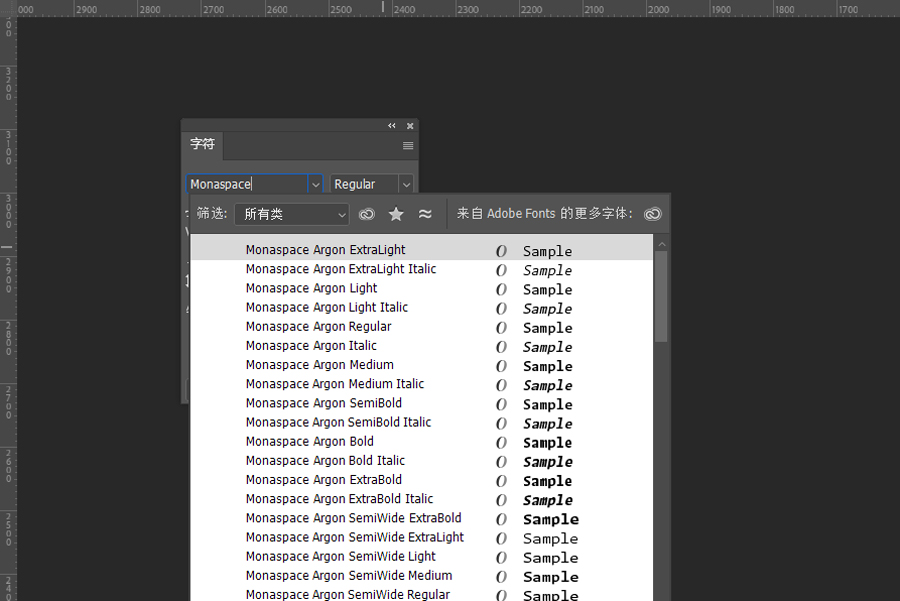This screenshot has width=900, height=601.
Task: Select Monaspace Argon SemiWide ExtraBold font
Action: pyautogui.click(x=422, y=518)
